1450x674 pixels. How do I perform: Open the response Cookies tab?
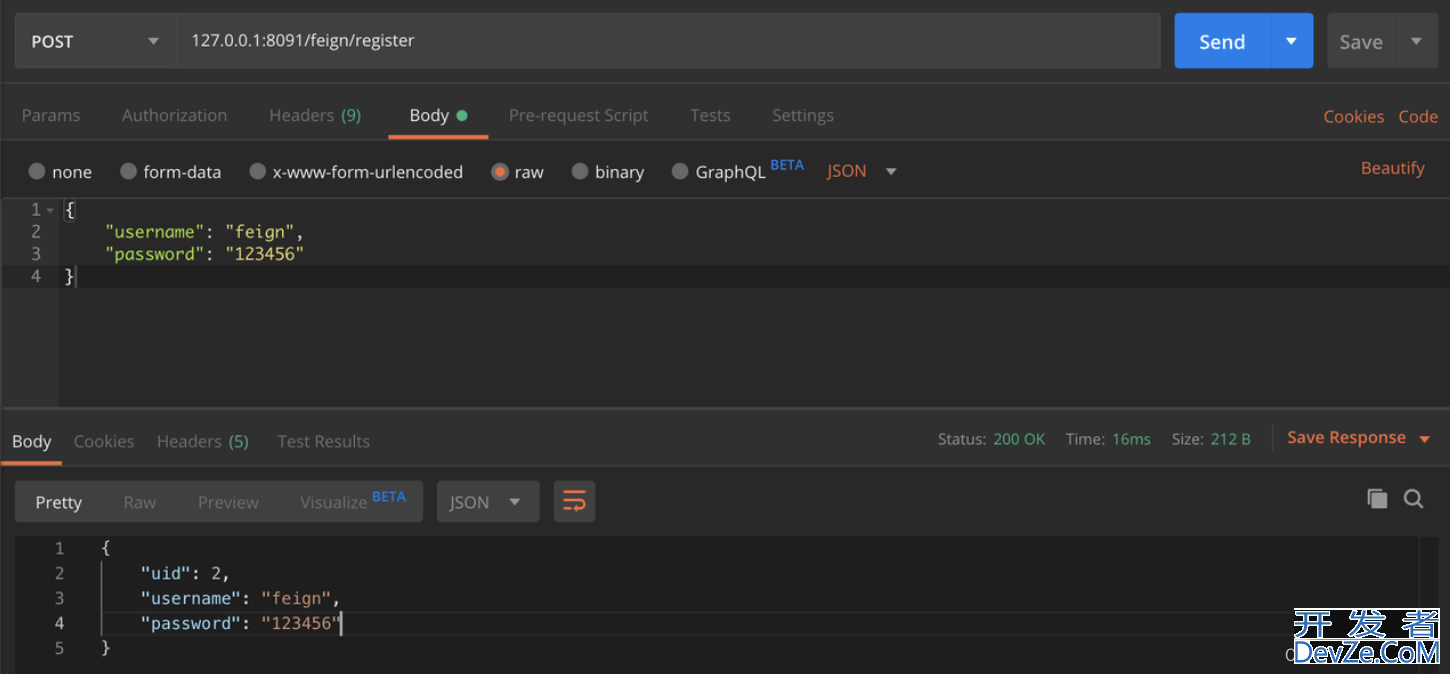coord(104,441)
